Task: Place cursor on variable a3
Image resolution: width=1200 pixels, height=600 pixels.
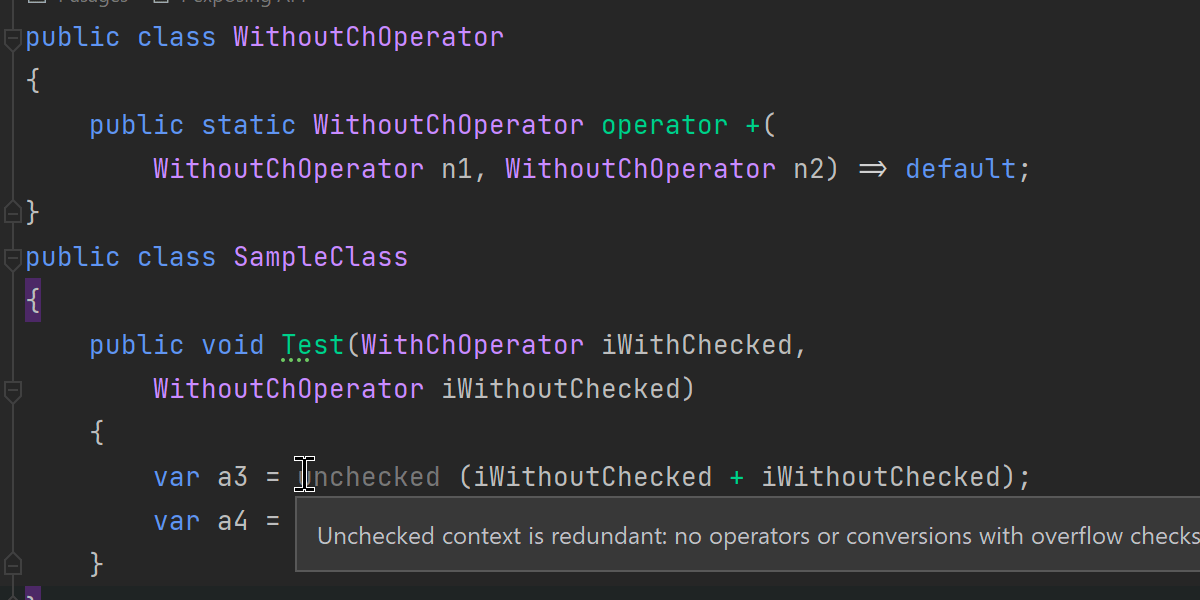Action: [x=232, y=477]
